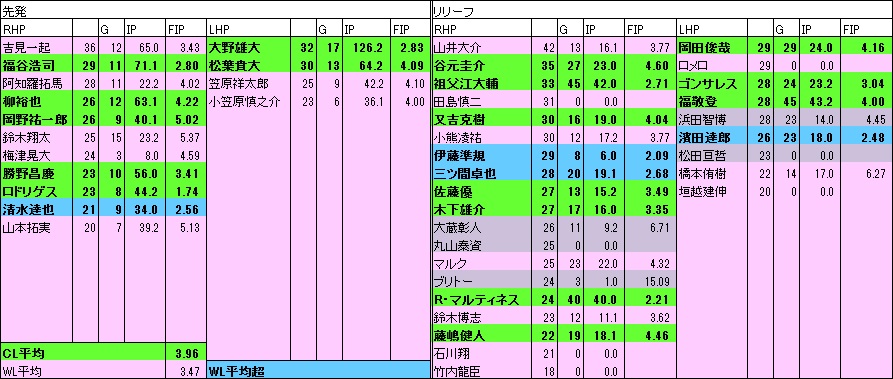The height and width of the screenshot is (379, 893).
Task: Select the 木下雄介 cell
Action: (x=481, y=209)
